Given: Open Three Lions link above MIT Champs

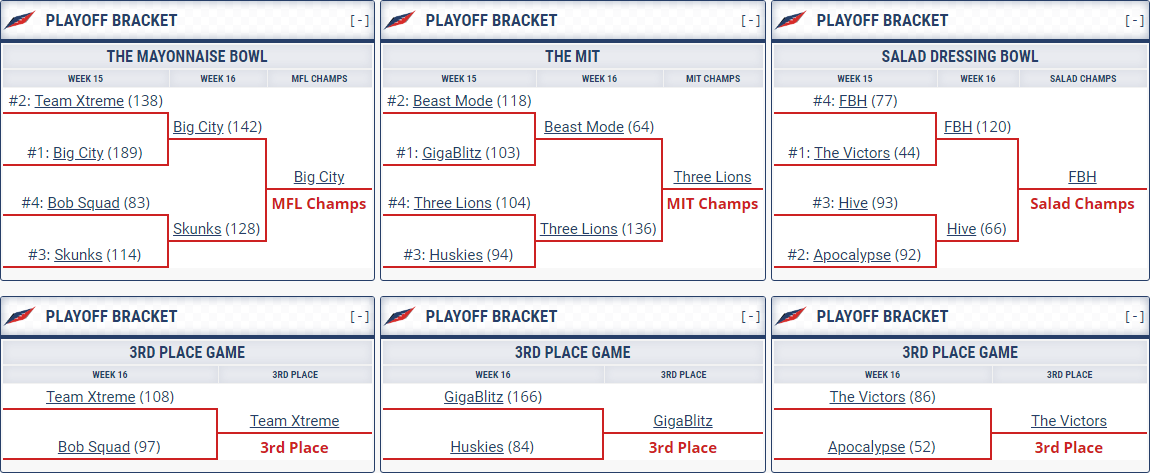Looking at the screenshot, I should 712,177.
